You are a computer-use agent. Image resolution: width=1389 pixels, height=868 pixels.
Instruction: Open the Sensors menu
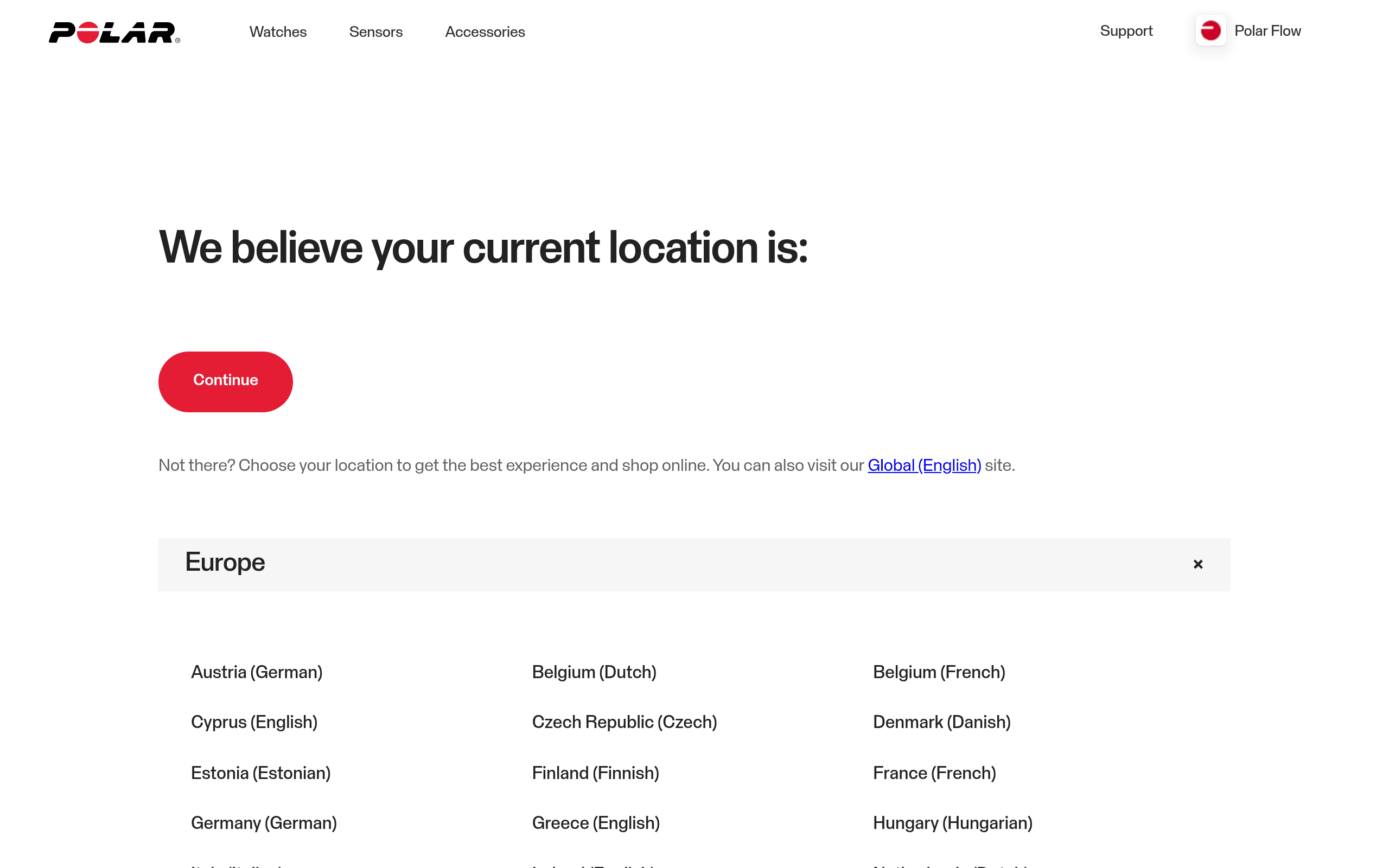point(376,31)
